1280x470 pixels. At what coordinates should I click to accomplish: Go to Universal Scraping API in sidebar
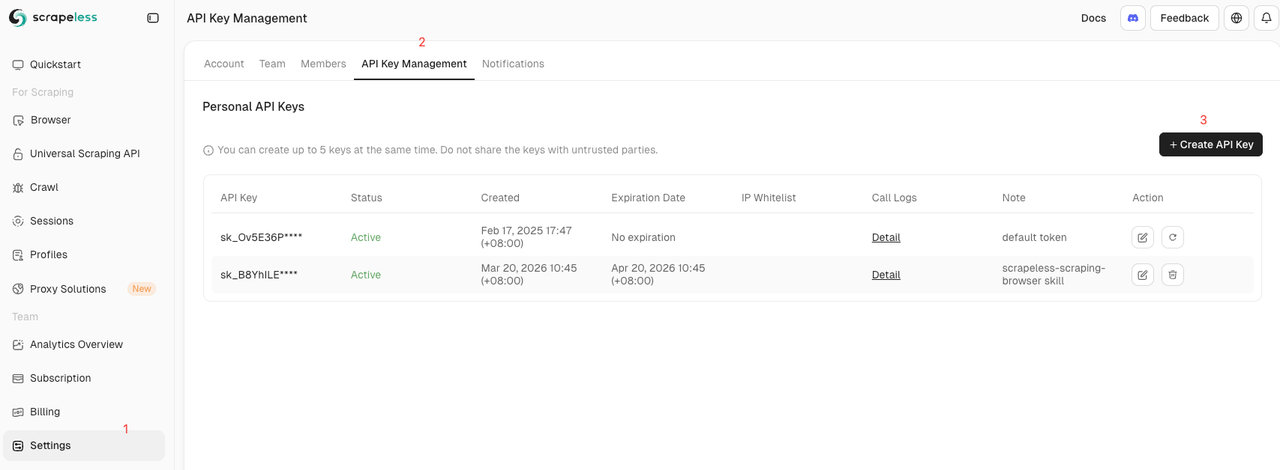(x=84, y=154)
